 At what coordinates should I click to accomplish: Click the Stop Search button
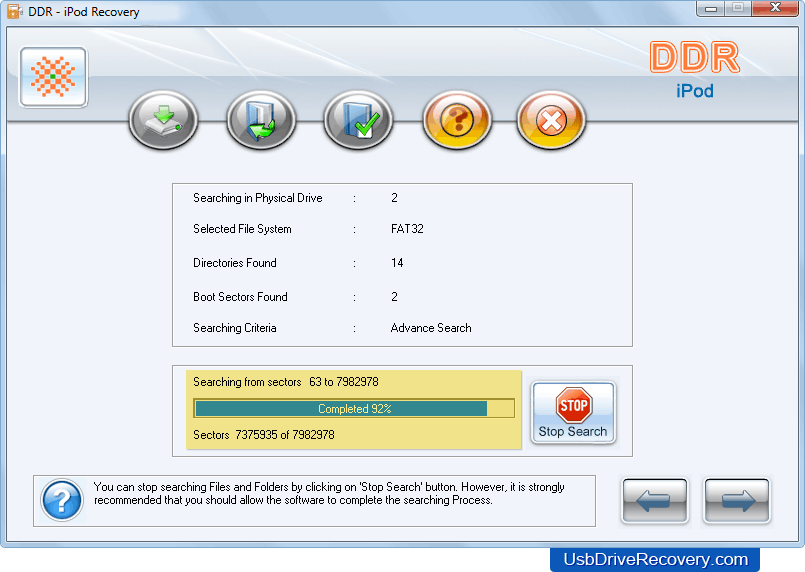point(573,413)
